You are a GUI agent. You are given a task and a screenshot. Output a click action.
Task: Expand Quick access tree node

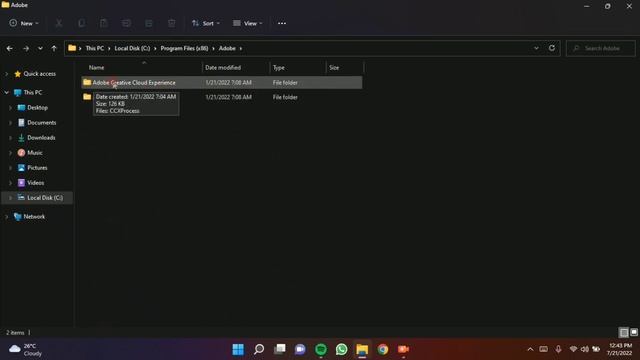[x=7, y=74]
